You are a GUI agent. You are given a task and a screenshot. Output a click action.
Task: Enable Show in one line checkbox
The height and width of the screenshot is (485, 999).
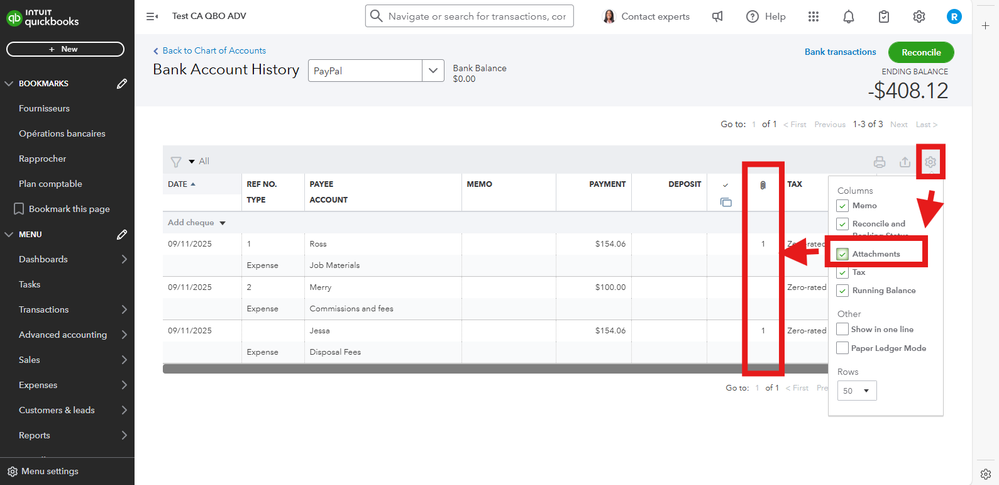point(842,329)
